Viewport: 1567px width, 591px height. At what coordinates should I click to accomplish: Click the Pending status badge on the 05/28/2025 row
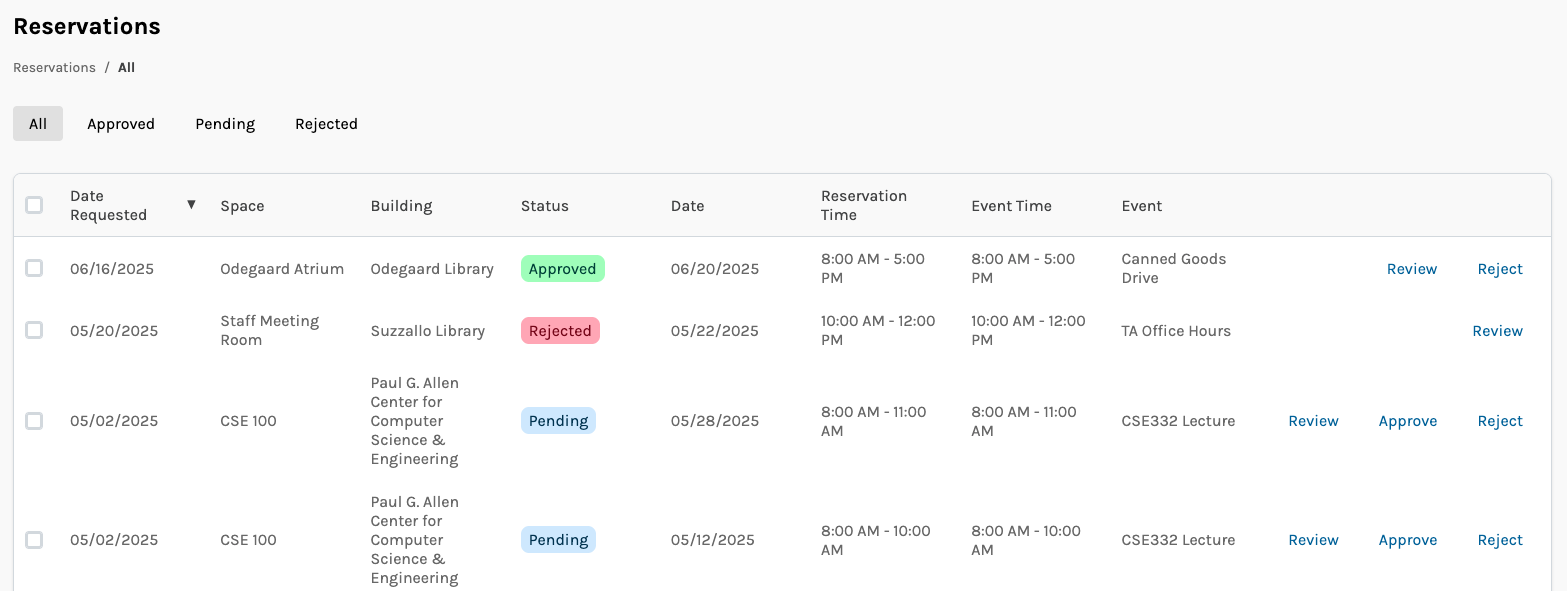coord(558,420)
